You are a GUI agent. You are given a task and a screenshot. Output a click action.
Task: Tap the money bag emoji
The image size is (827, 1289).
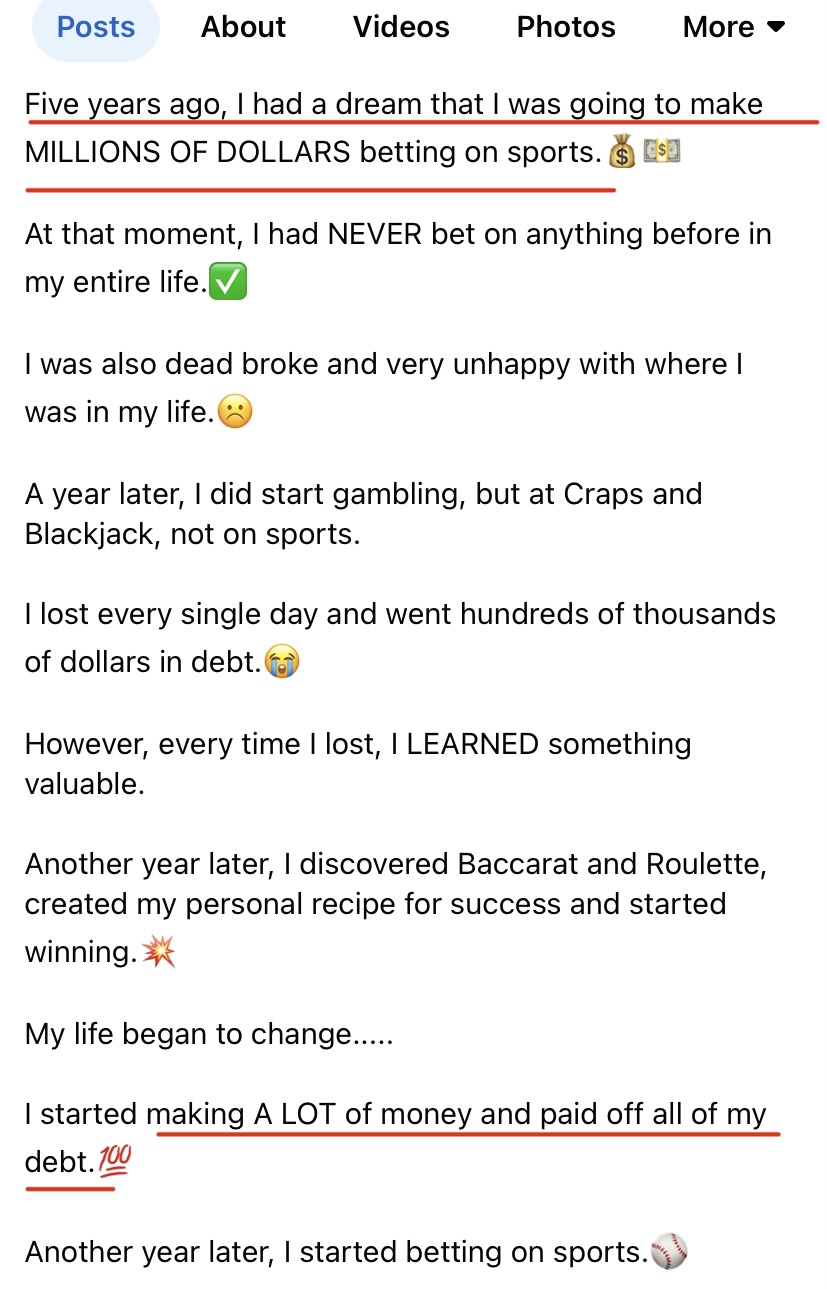622,153
